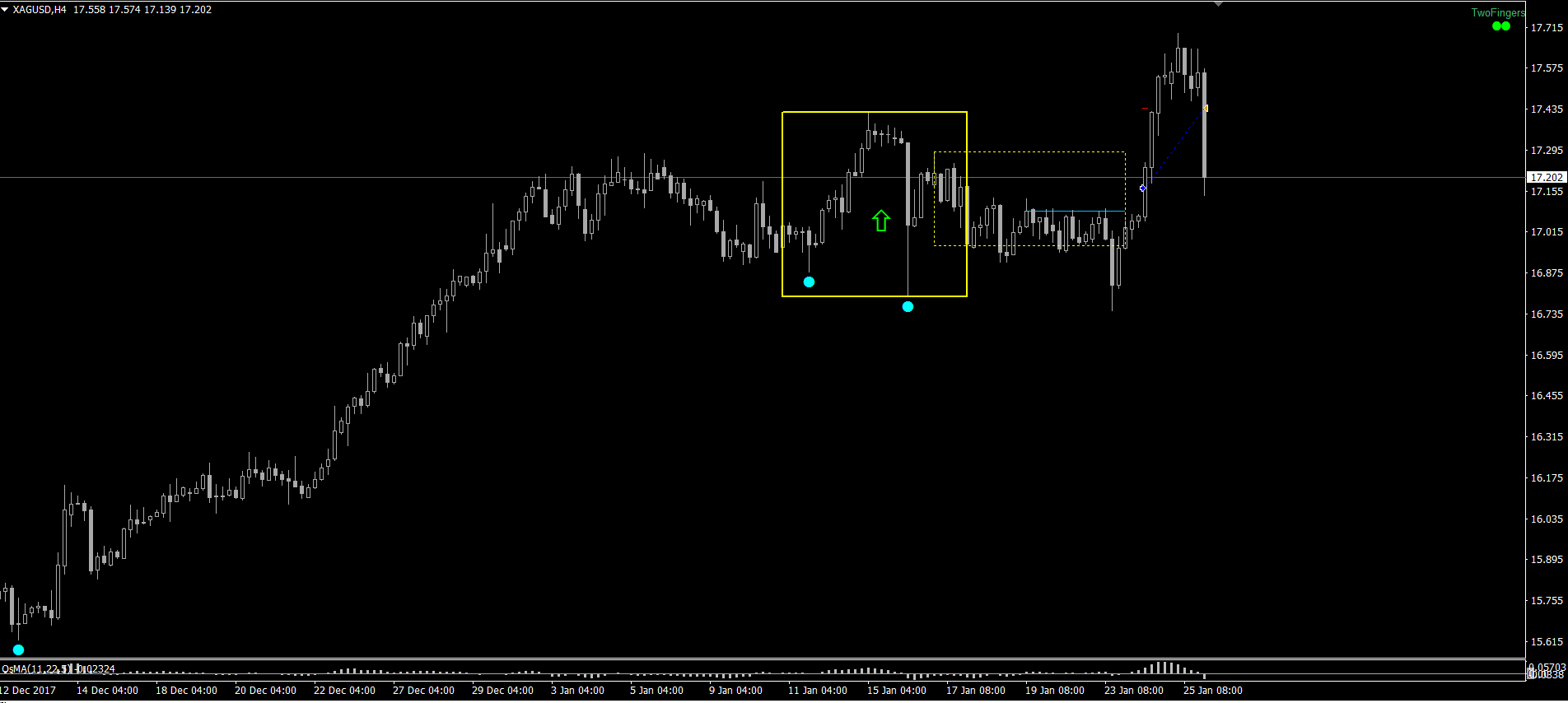The width and height of the screenshot is (1568, 703).
Task: Click the 16.455 price axis label
Action: (1547, 396)
